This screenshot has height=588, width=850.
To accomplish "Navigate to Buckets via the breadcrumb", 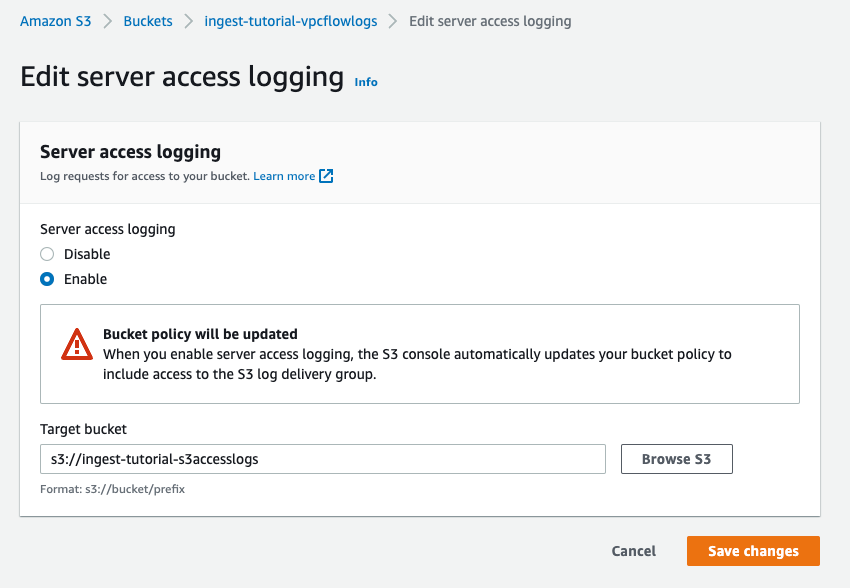I will coord(147,20).
